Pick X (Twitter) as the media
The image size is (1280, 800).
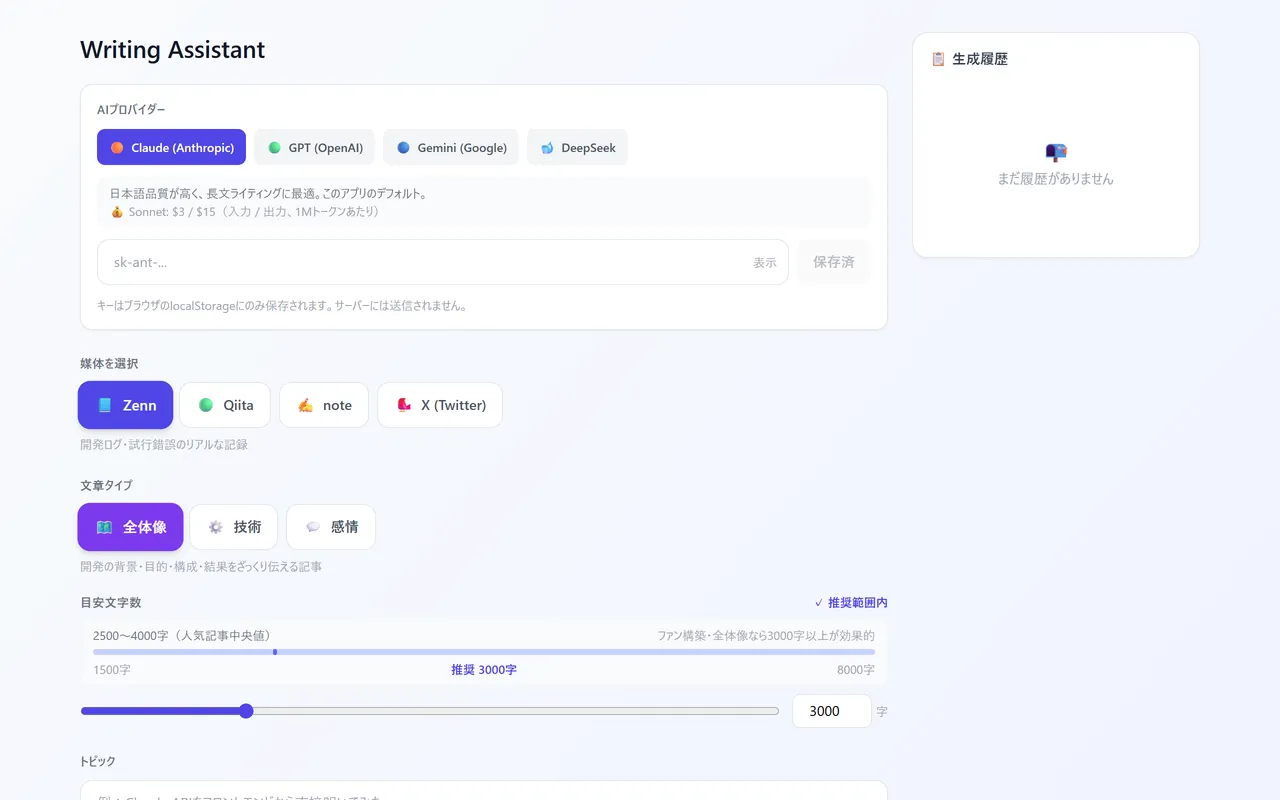tap(440, 405)
